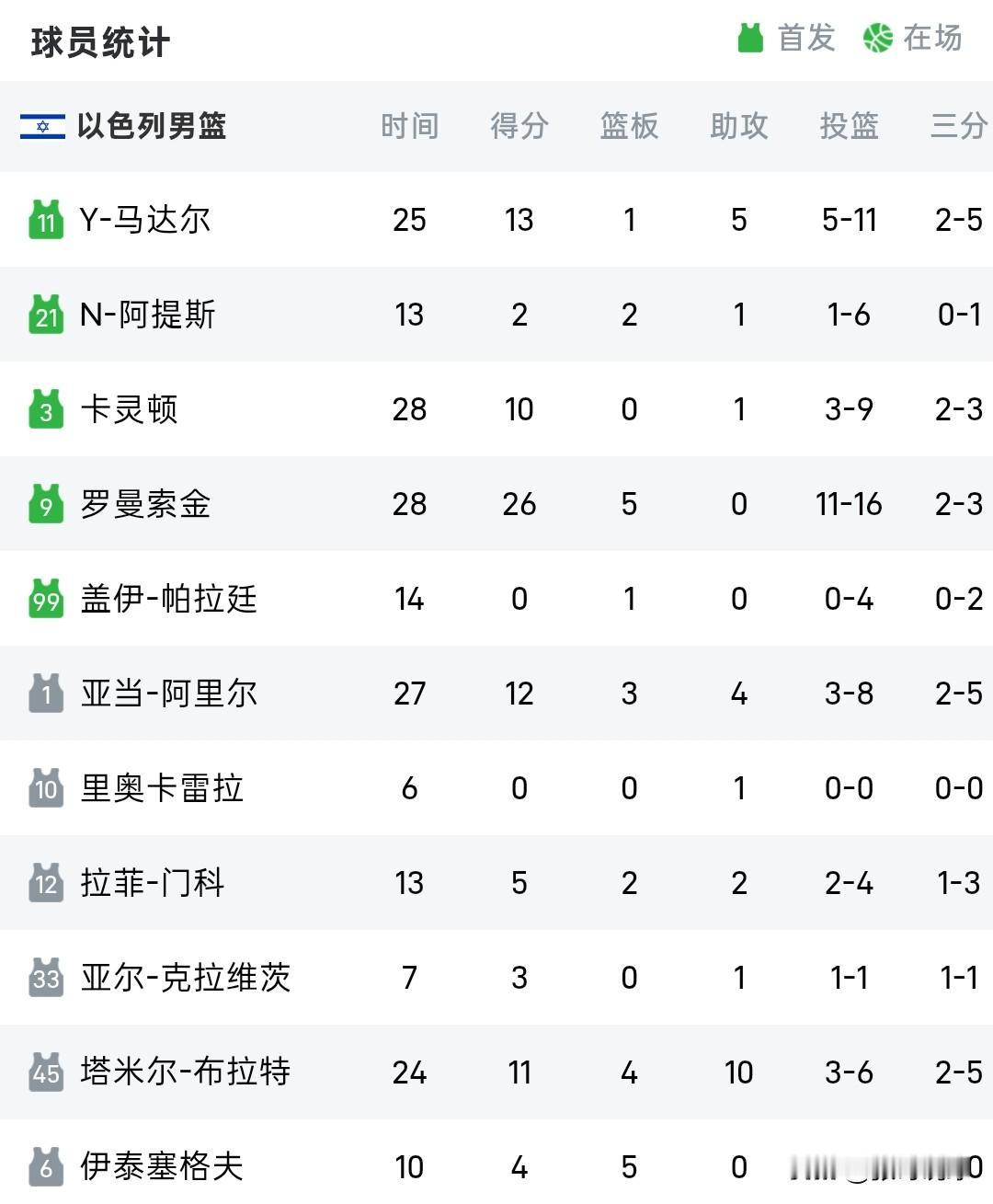Screen dimensions: 993x1204
Task: Open player 亚当-阿里尔 profile
Action: click(169, 694)
